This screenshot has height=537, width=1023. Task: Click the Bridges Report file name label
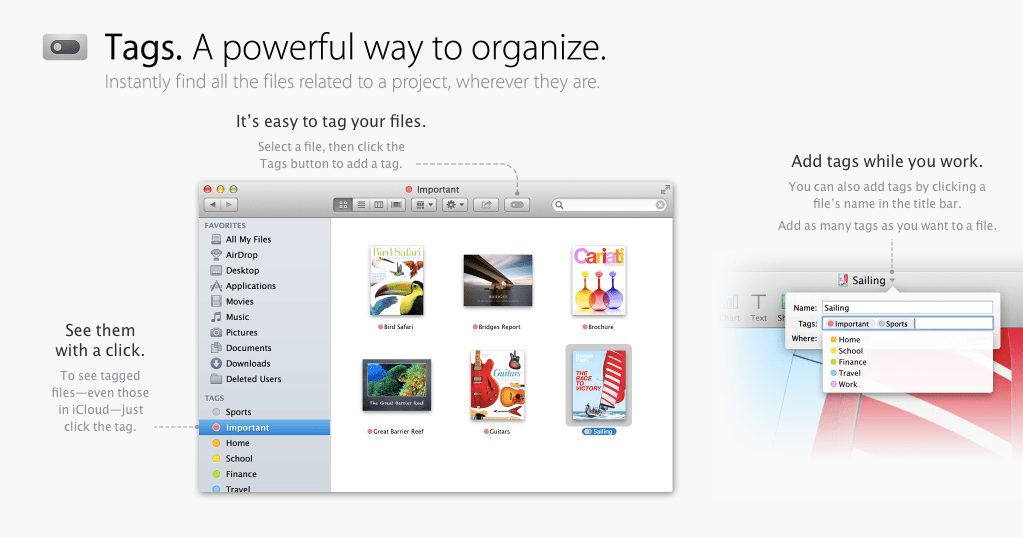[x=497, y=327]
